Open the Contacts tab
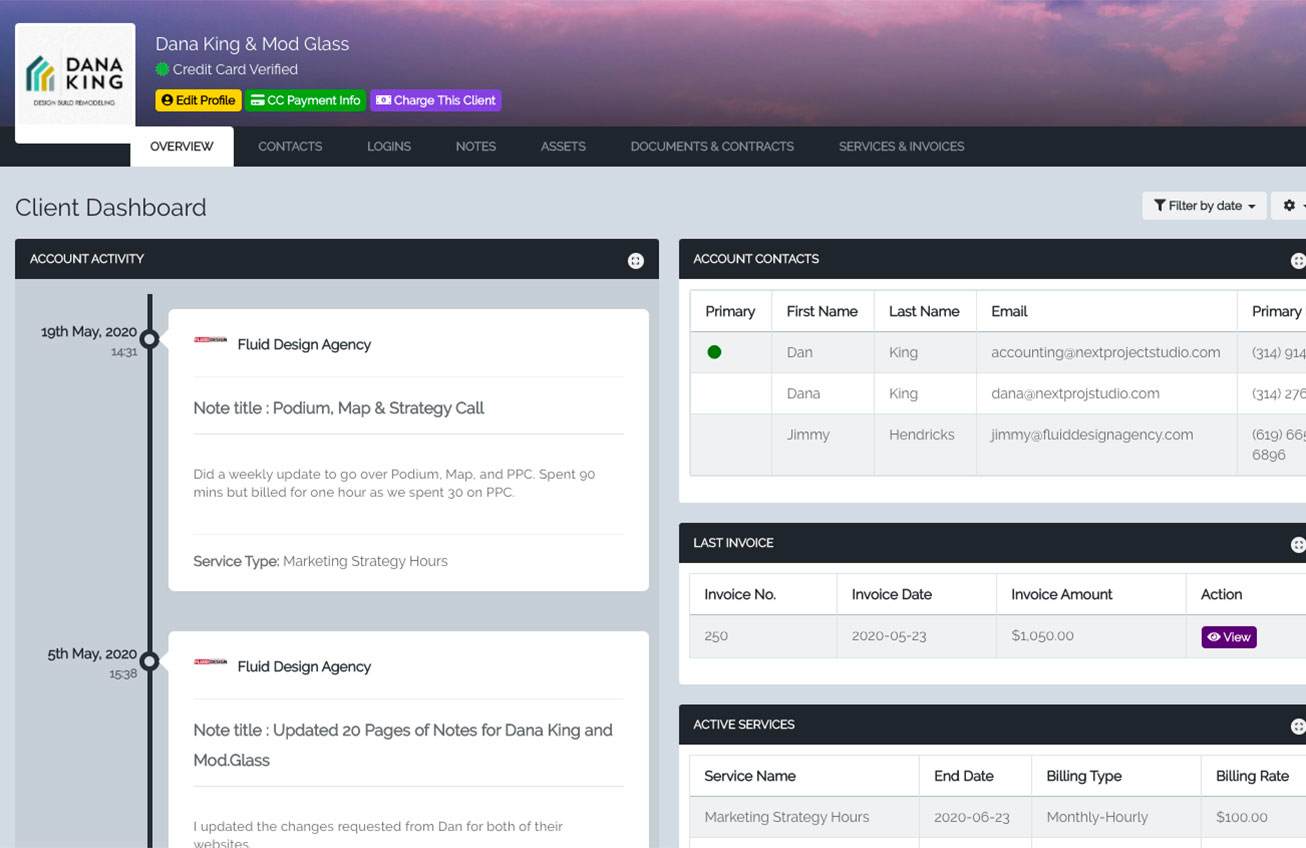Viewport: 1306px width, 848px height. (290, 146)
